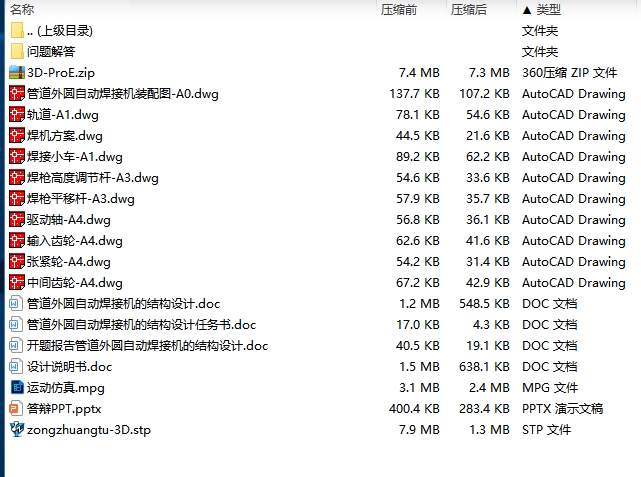Screen dimensions: 641x477
Task: Select the file name 管道外圆自动焊接机的结构设计任务书.doc
Action: coord(141,325)
